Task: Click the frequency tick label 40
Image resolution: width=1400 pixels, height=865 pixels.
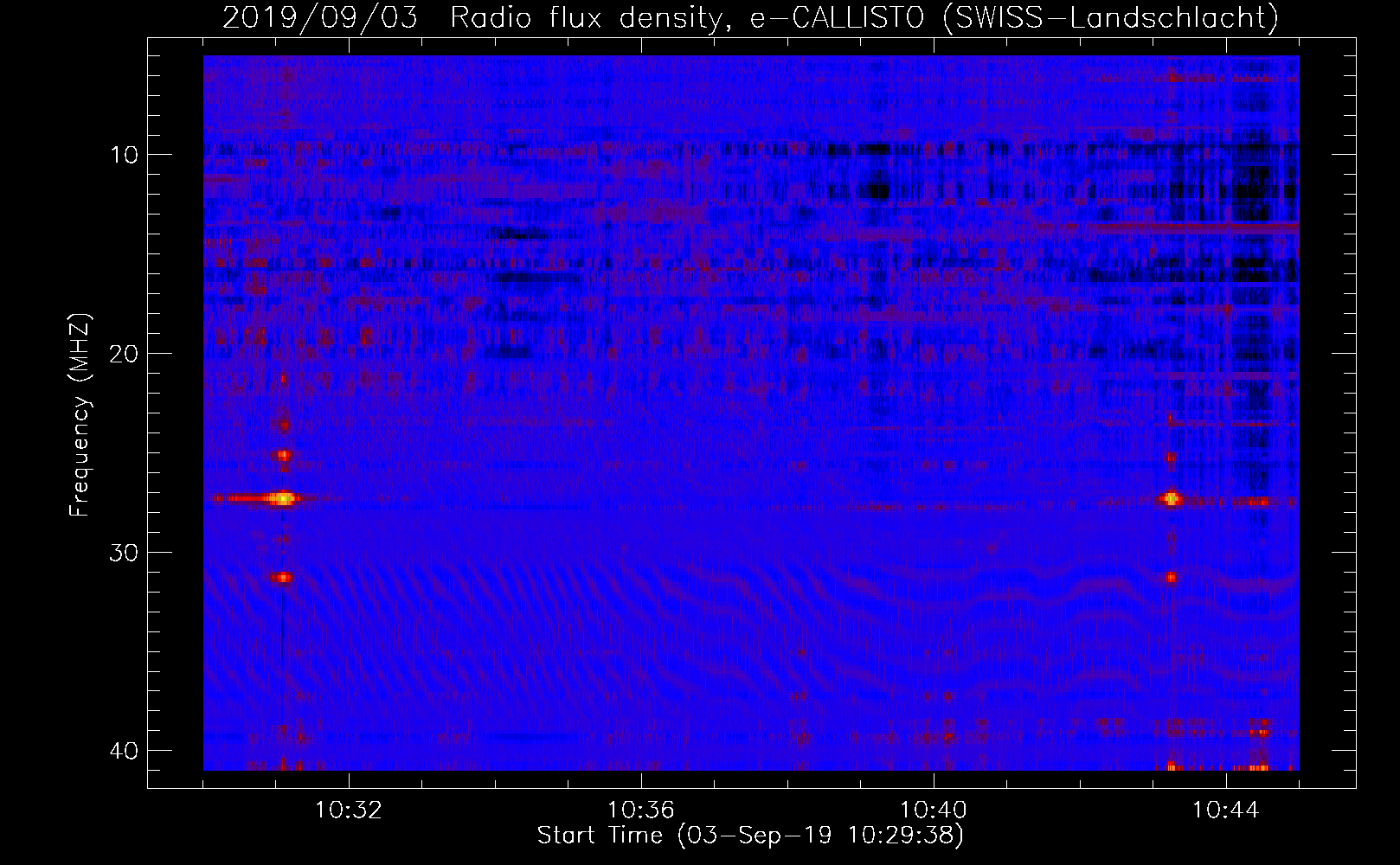Action: pyautogui.click(x=124, y=750)
